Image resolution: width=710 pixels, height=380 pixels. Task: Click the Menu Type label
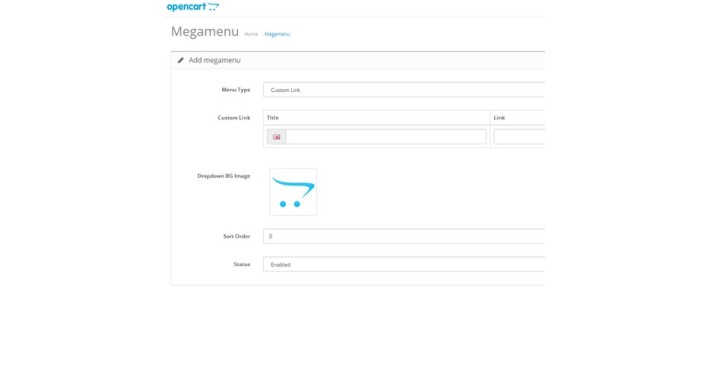point(236,90)
